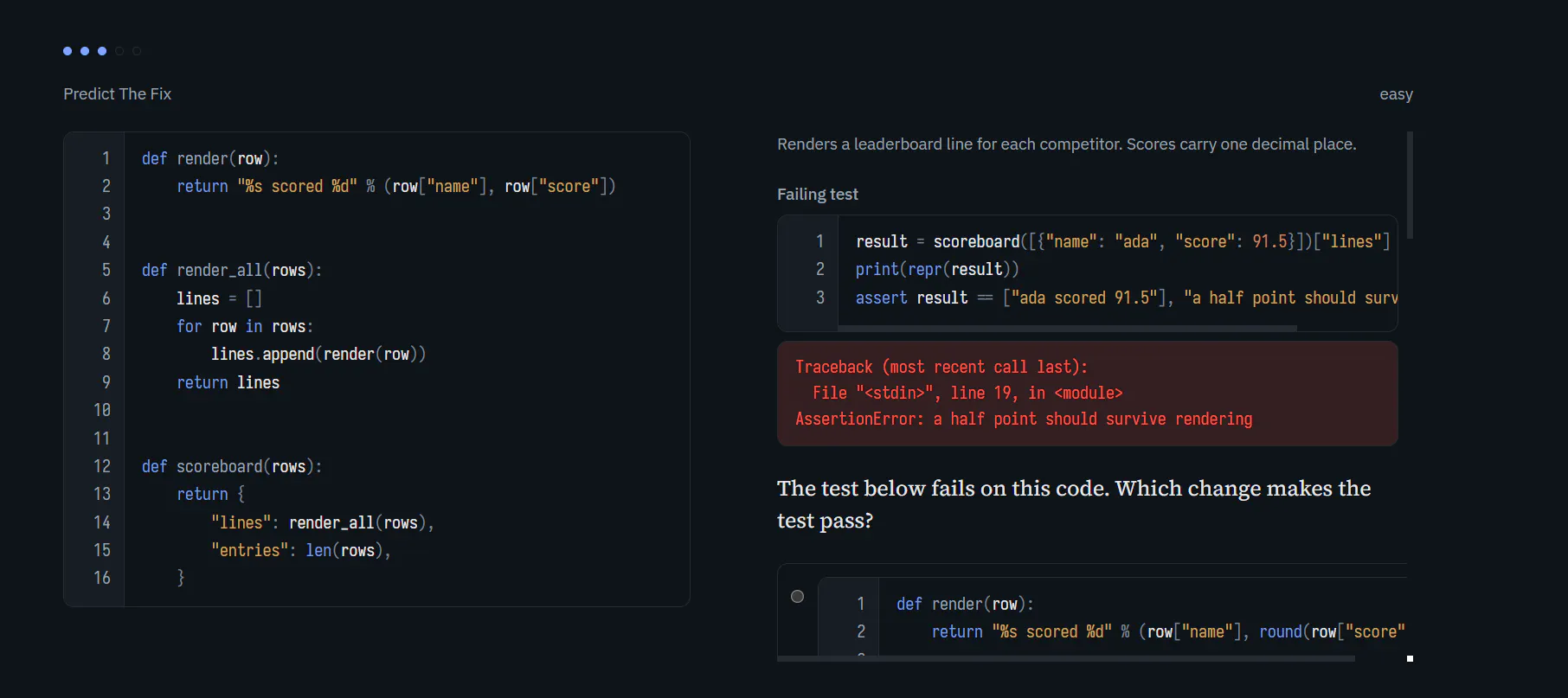The image size is (1568, 698).
Task: Click the question 'Which change makes the test pass?'
Action: 1074,504
